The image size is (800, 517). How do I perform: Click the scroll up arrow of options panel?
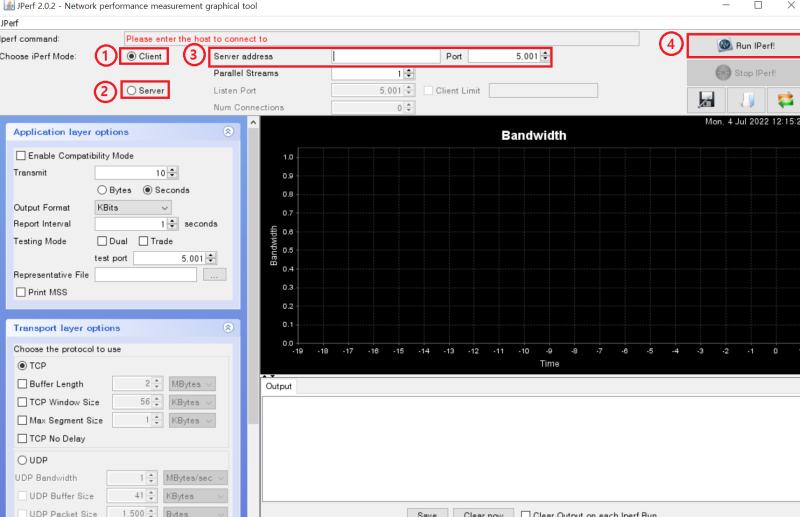pyautogui.click(x=253, y=122)
